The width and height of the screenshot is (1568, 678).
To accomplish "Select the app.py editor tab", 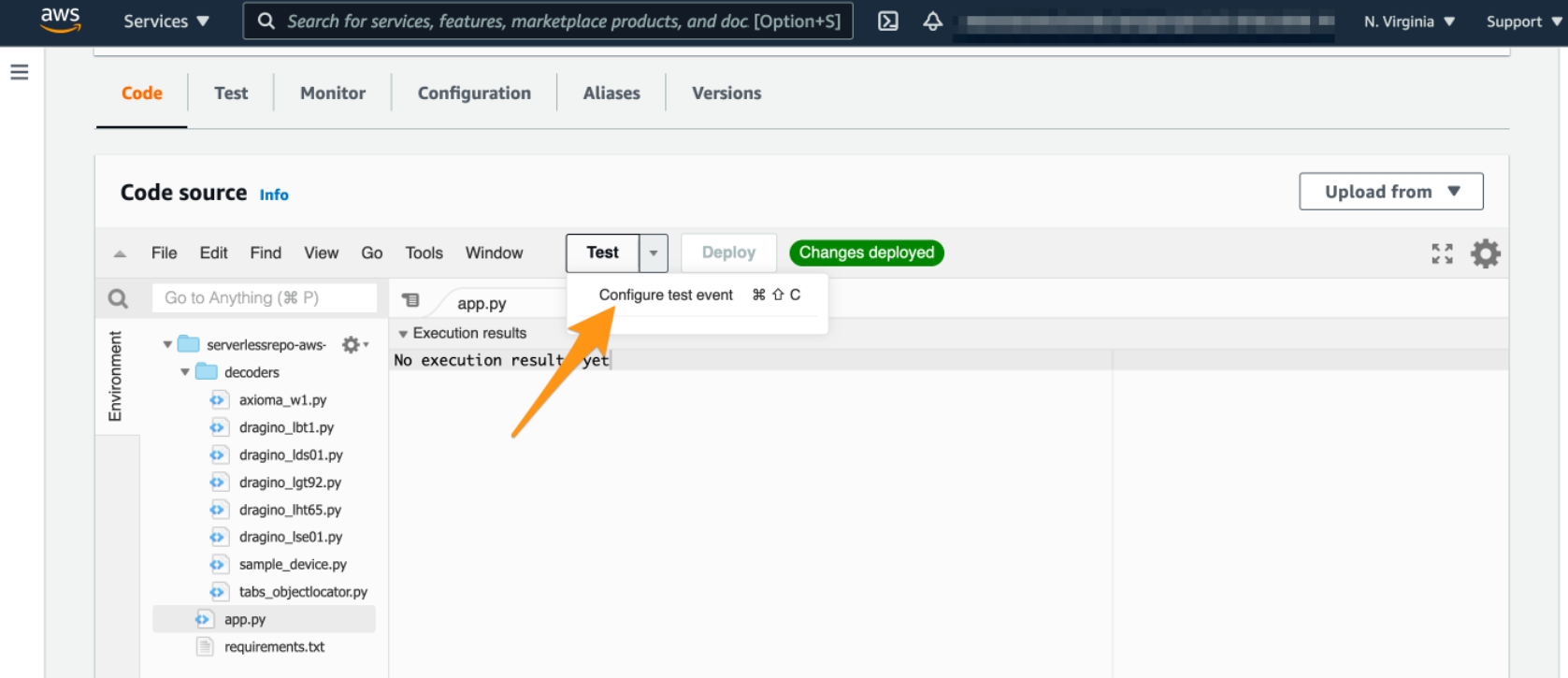I will point(482,303).
